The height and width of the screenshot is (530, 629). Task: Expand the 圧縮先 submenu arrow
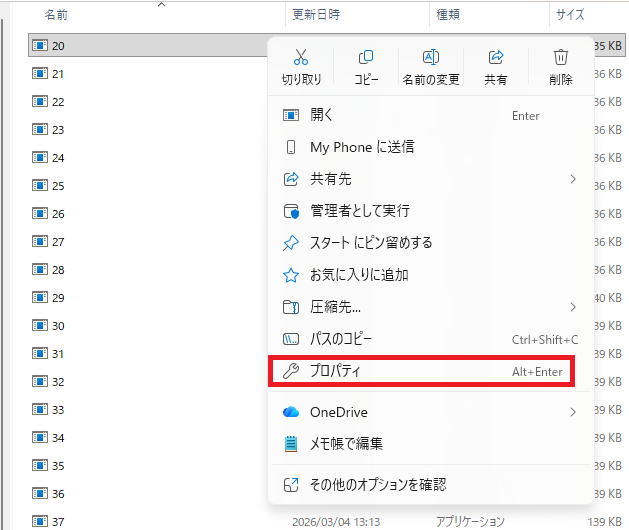[x=573, y=307]
